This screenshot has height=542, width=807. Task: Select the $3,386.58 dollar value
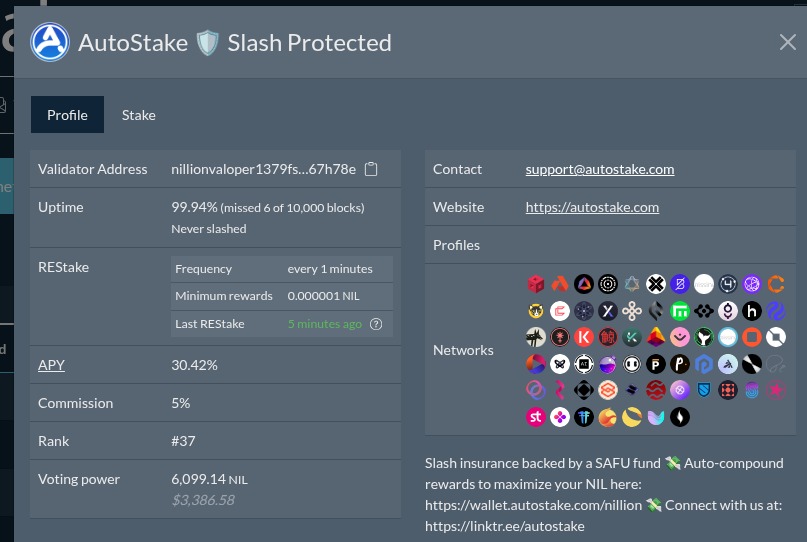(203, 500)
